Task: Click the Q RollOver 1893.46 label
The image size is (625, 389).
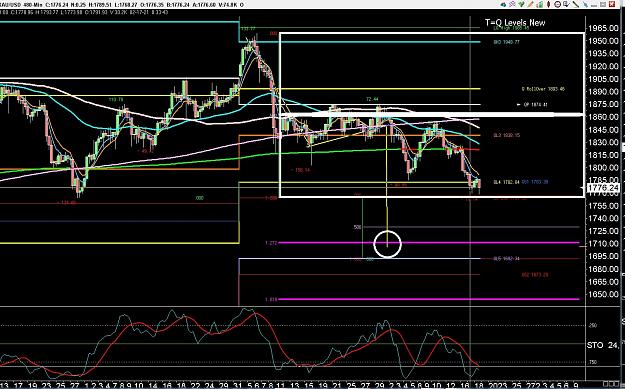Action: pyautogui.click(x=543, y=89)
